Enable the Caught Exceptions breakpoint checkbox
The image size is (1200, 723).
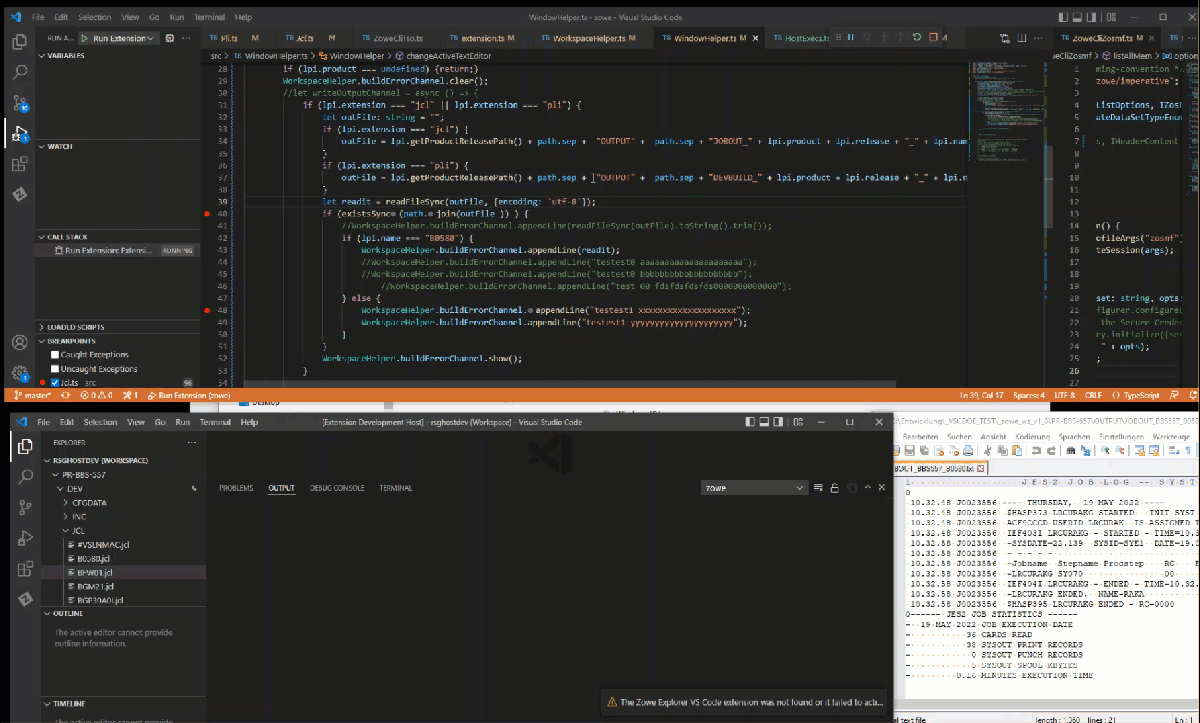pyautogui.click(x=56, y=355)
